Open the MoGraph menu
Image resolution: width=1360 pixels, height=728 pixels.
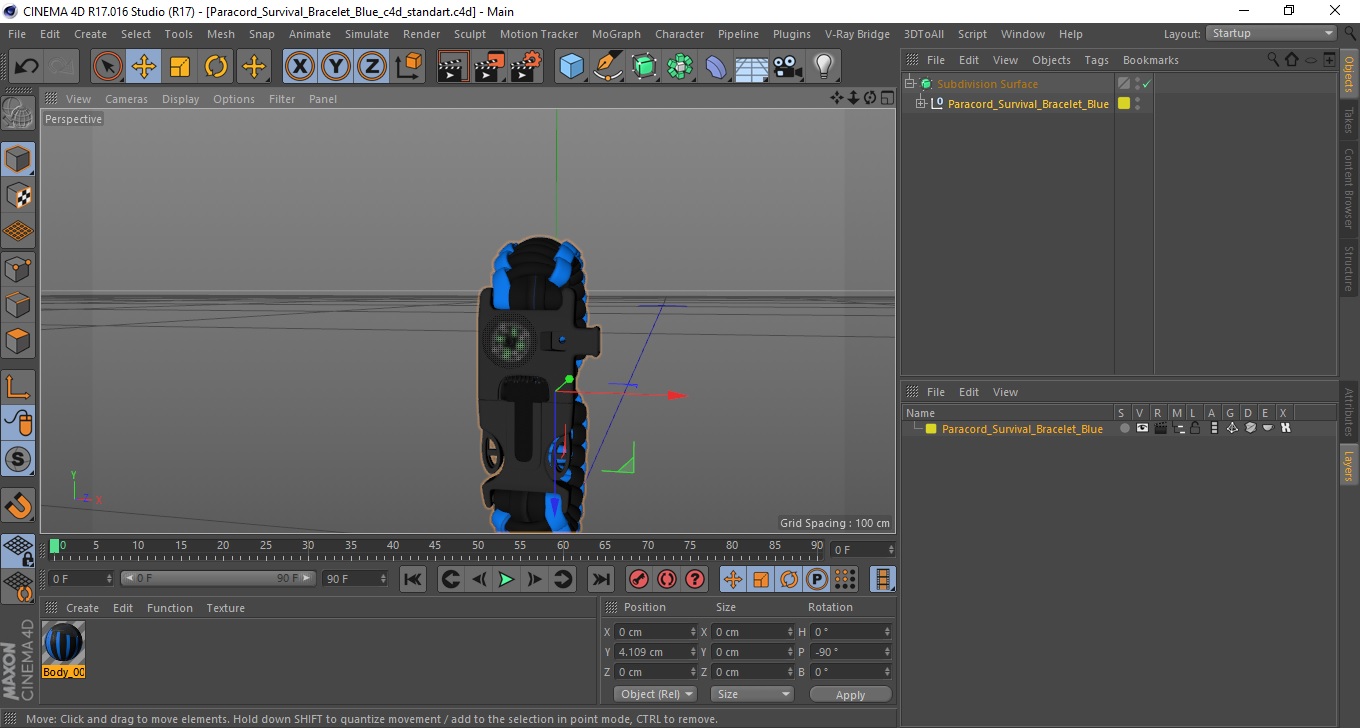616,34
